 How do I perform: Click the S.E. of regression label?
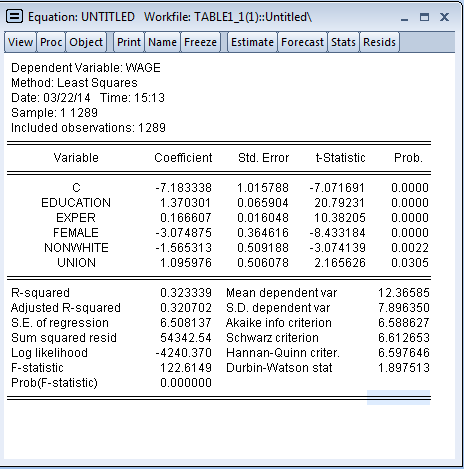[60, 323]
